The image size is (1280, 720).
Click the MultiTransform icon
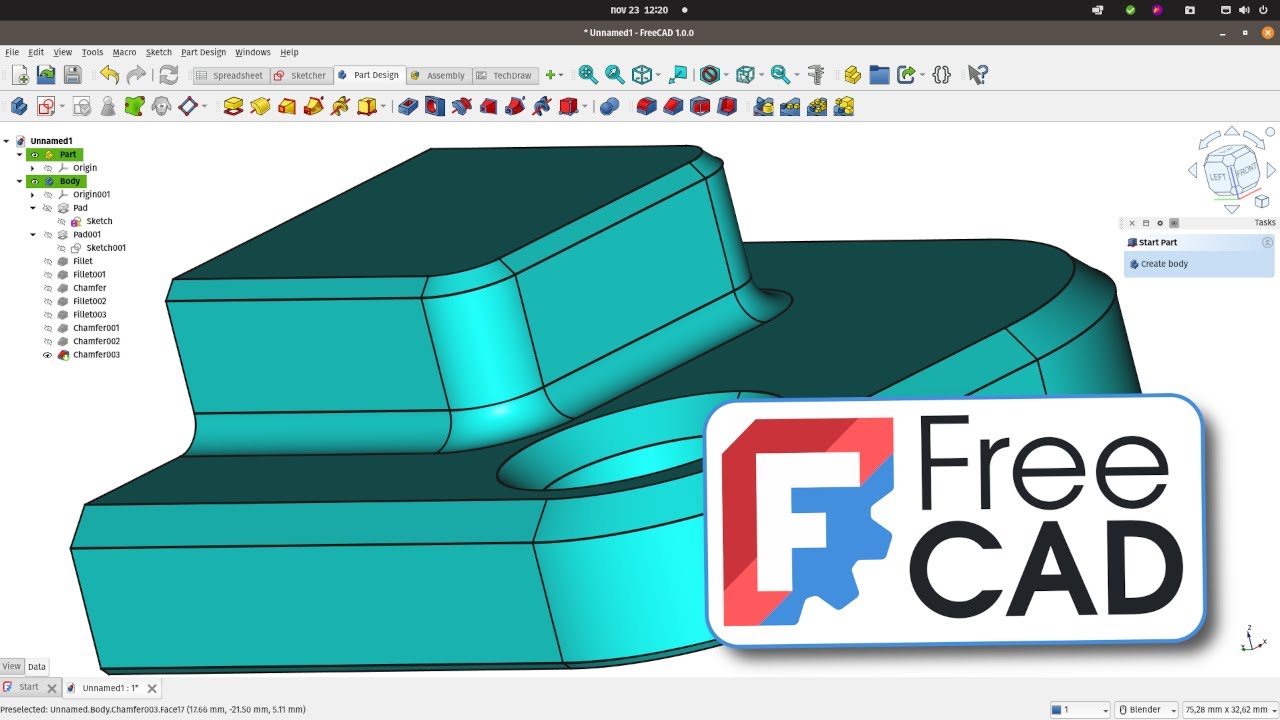[x=844, y=106]
